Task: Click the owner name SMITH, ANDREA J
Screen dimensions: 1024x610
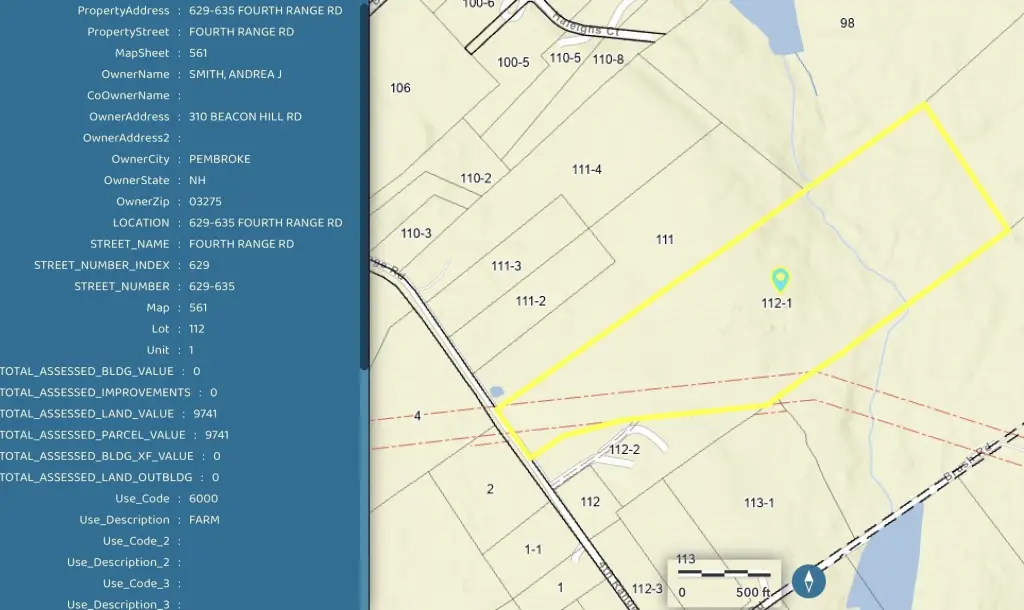Action: 235,74
